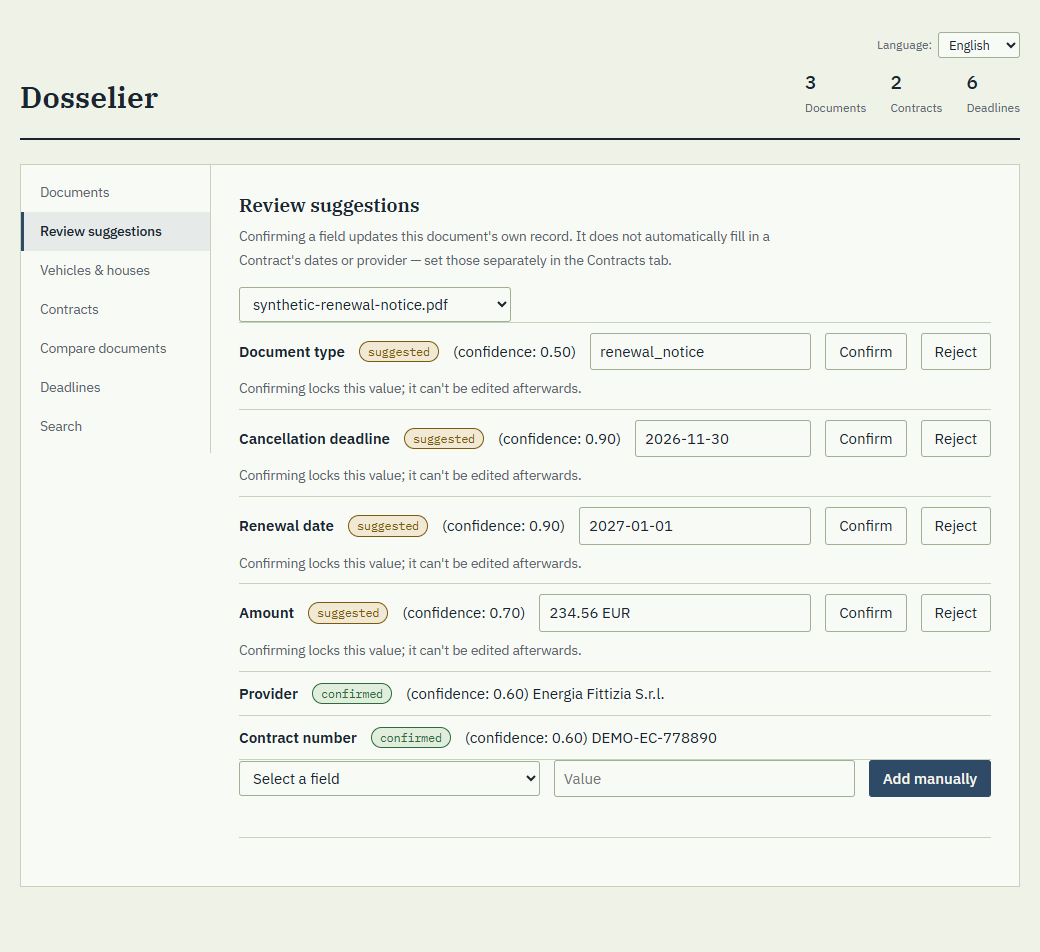Open the synthetic-renewal-notice.pdf document selector
Image resolution: width=1040 pixels, height=952 pixels.
375,305
